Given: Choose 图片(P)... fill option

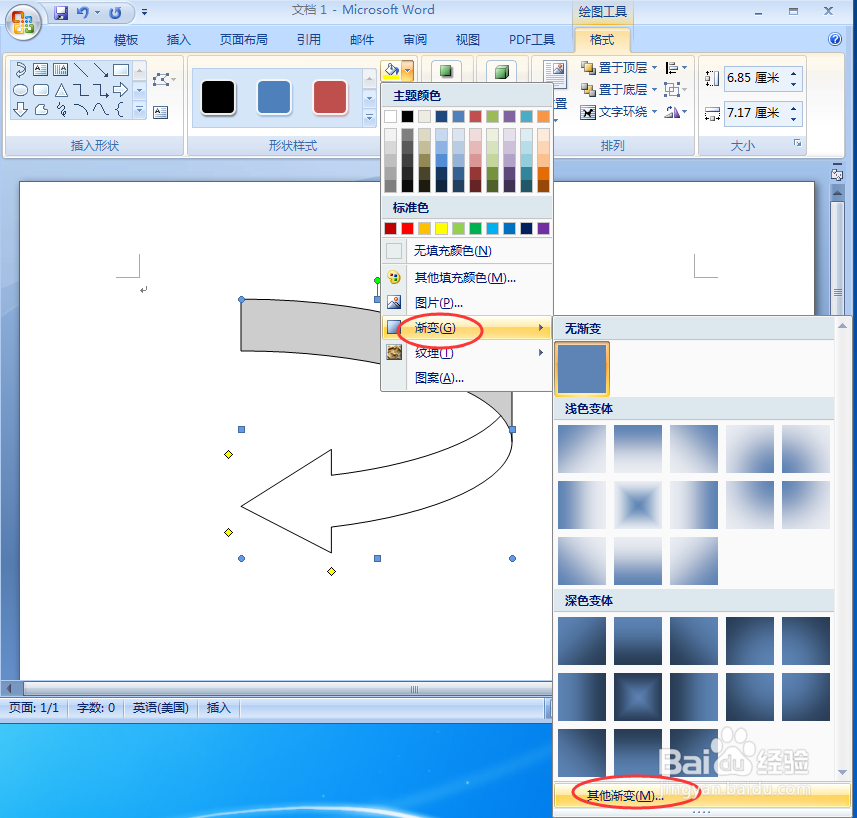Looking at the screenshot, I should pyautogui.click(x=467, y=302).
